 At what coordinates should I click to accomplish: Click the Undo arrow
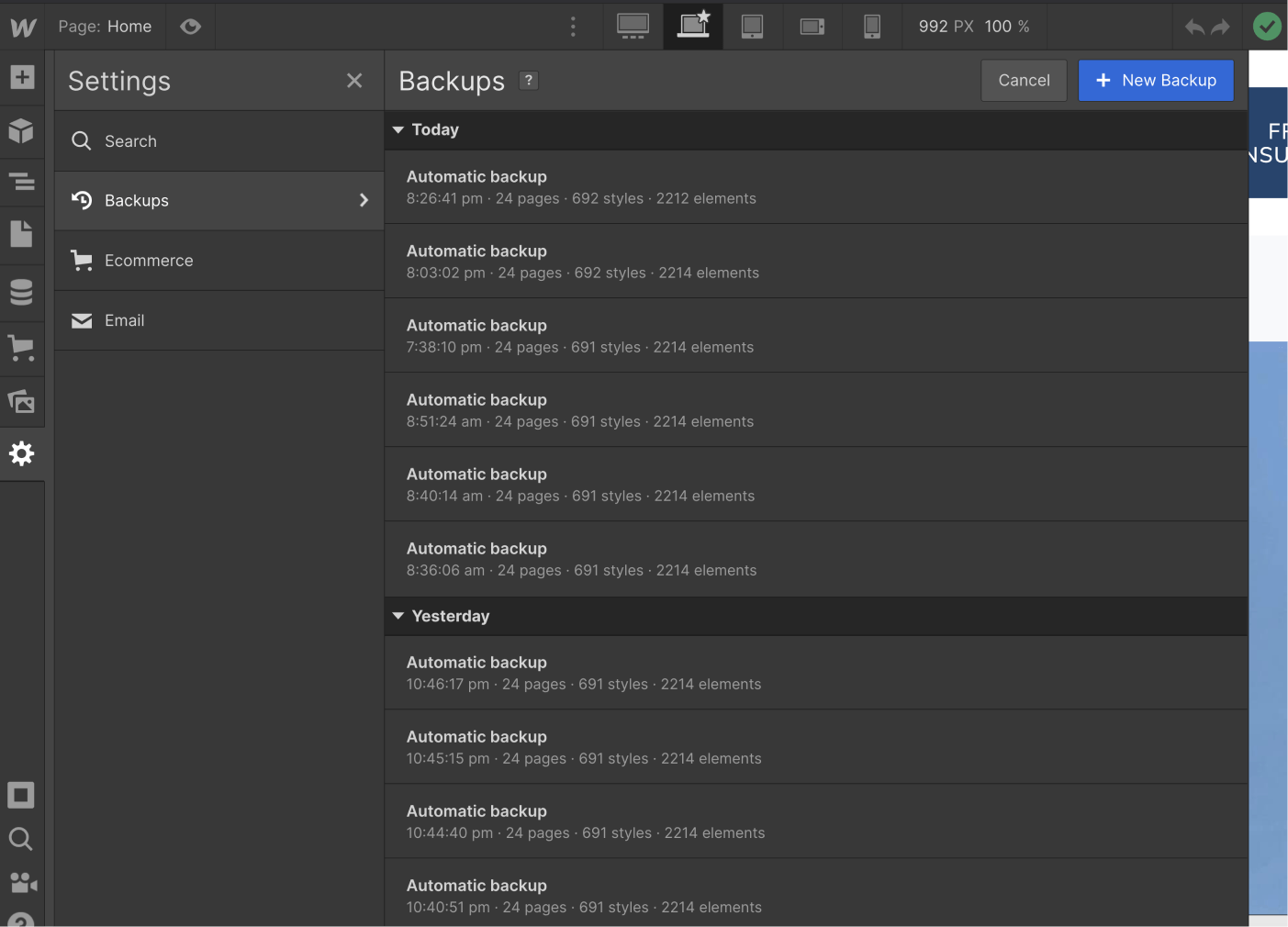click(x=1193, y=27)
